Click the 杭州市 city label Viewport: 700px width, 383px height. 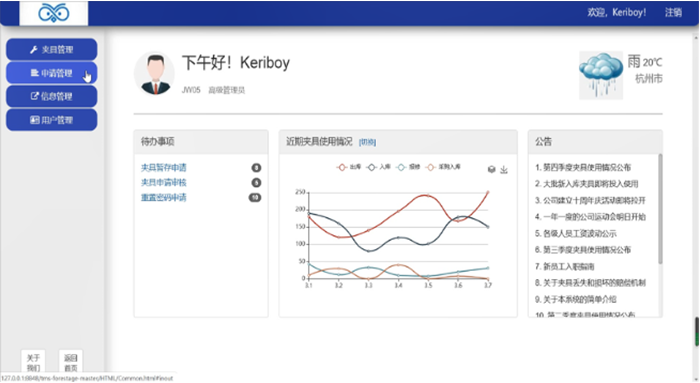[649, 79]
